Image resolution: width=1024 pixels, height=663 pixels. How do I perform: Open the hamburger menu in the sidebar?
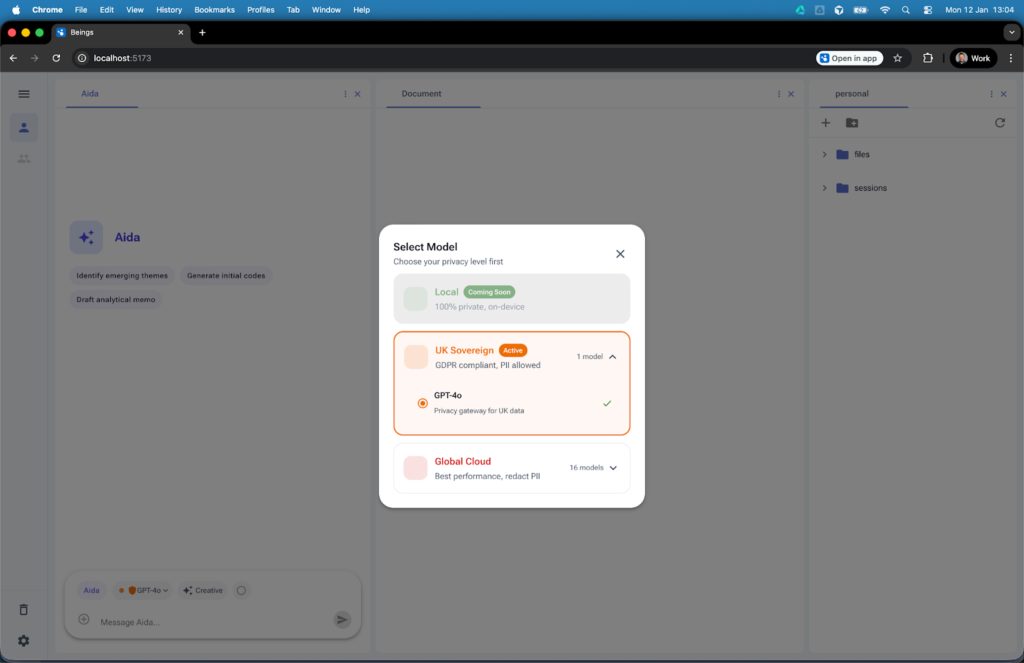(x=24, y=94)
